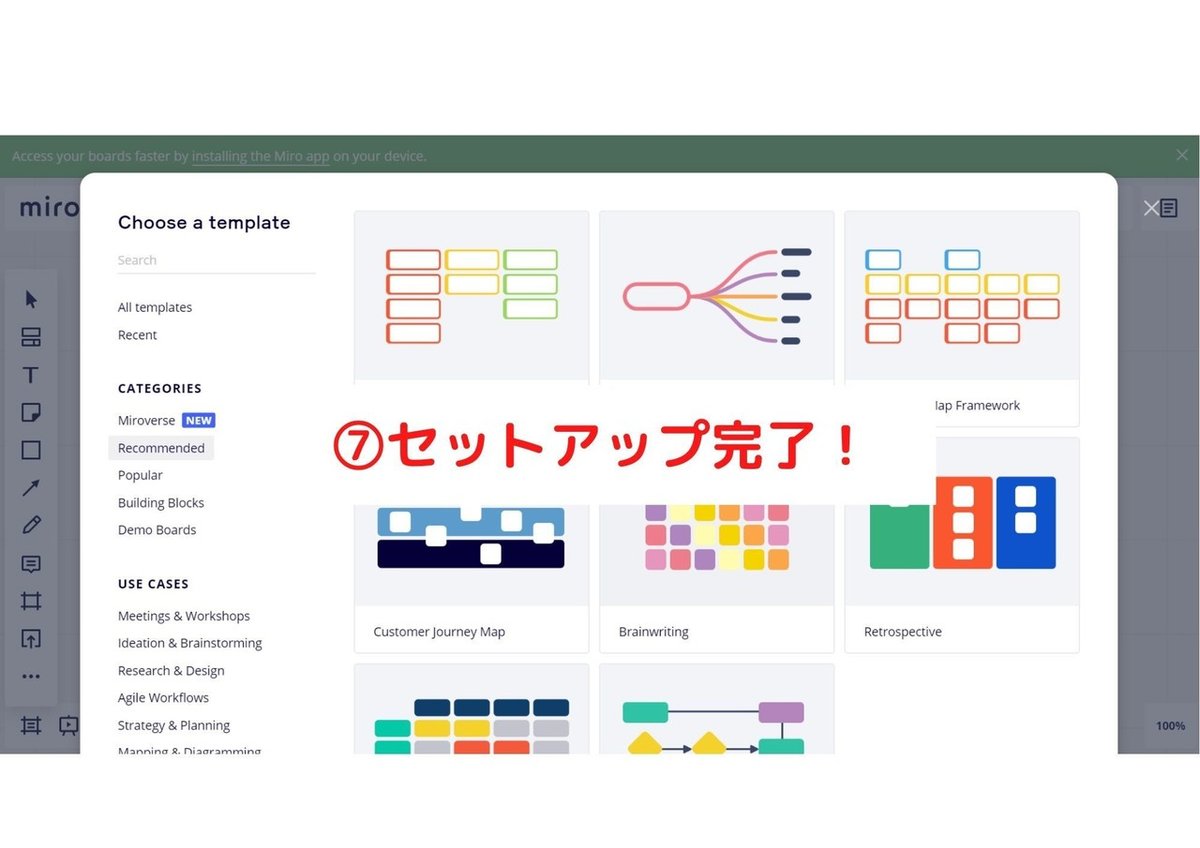Click the Customer Journey Map label
The height and width of the screenshot is (848, 1200).
(x=439, y=632)
